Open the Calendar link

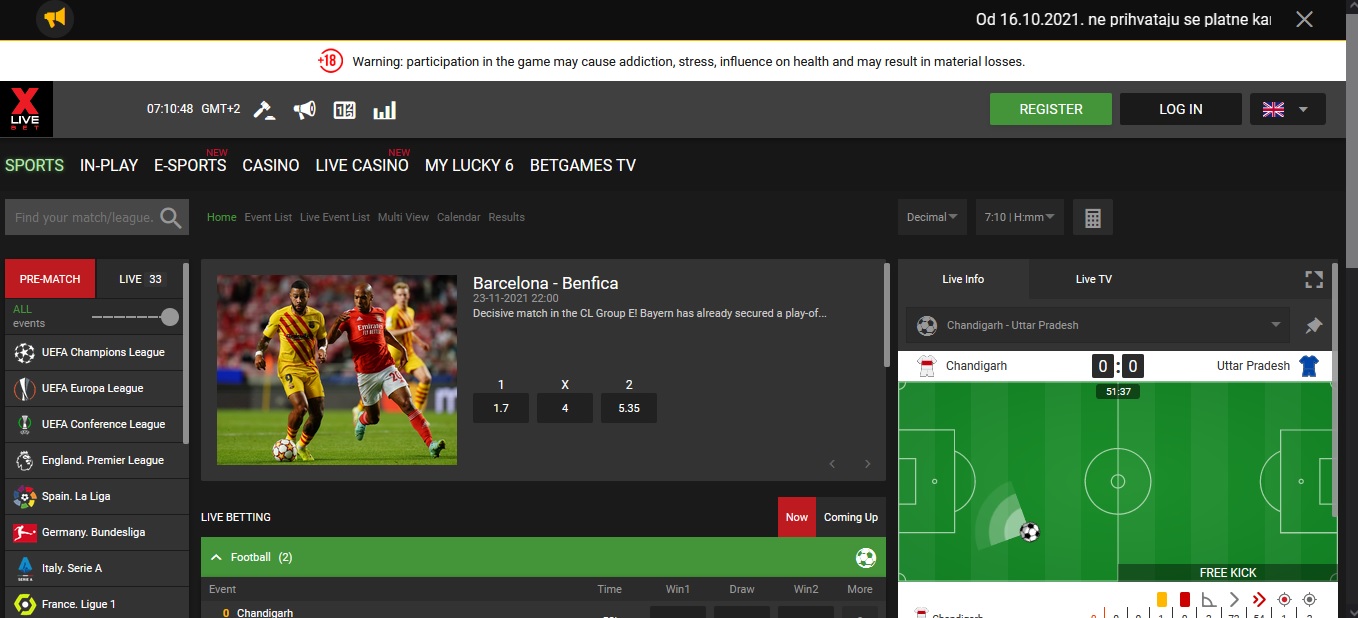click(x=459, y=217)
